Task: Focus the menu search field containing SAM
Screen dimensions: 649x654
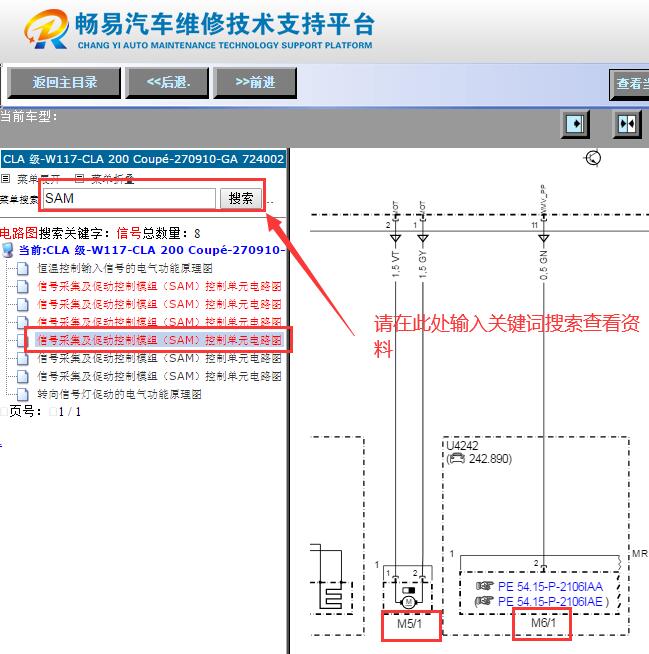Action: [129, 198]
